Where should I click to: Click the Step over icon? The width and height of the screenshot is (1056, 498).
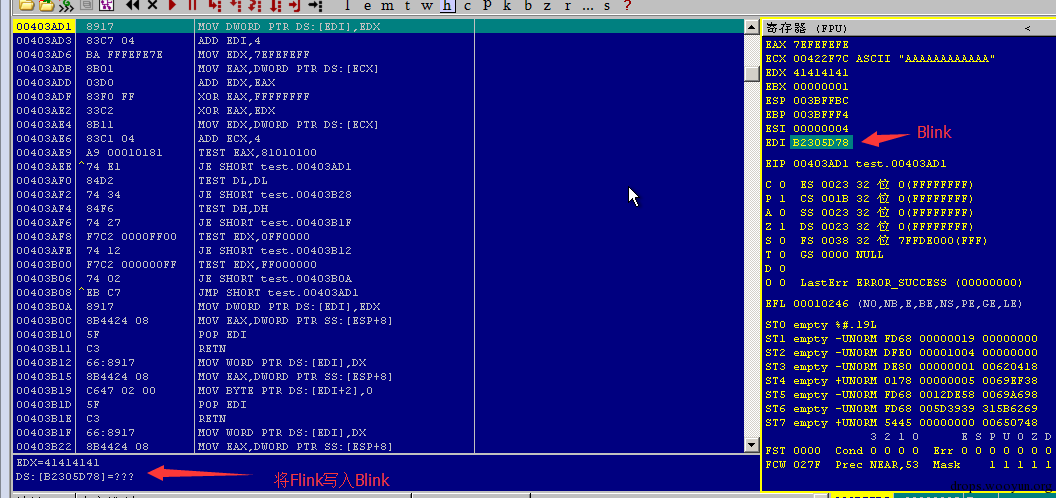coord(236,5)
